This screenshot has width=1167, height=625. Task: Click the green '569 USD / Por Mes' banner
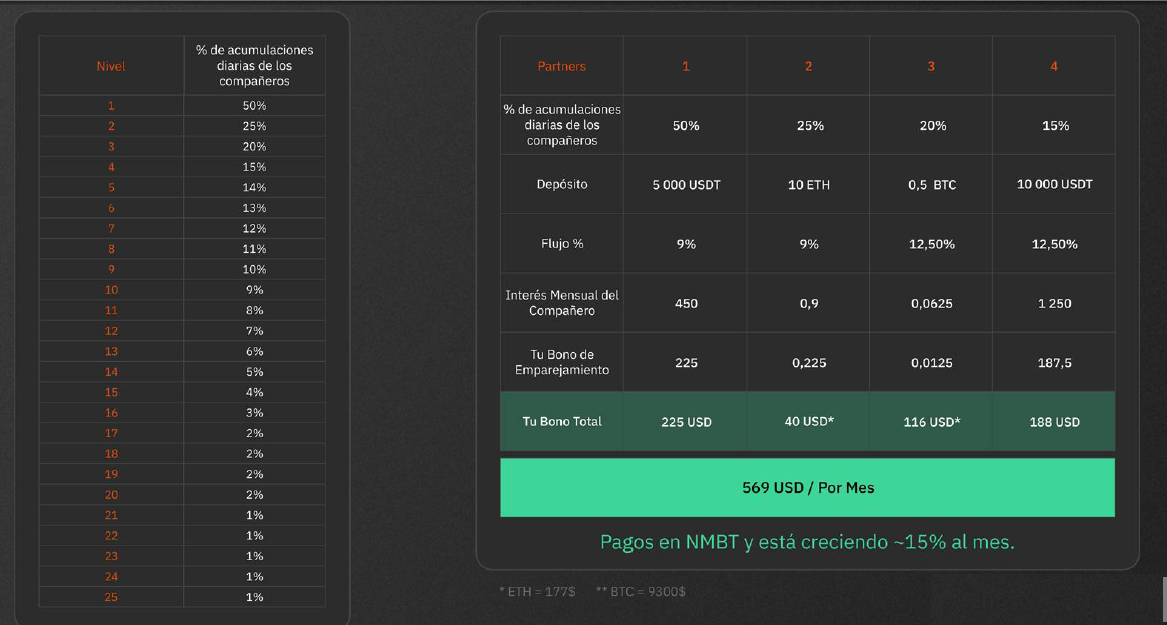tap(808, 488)
